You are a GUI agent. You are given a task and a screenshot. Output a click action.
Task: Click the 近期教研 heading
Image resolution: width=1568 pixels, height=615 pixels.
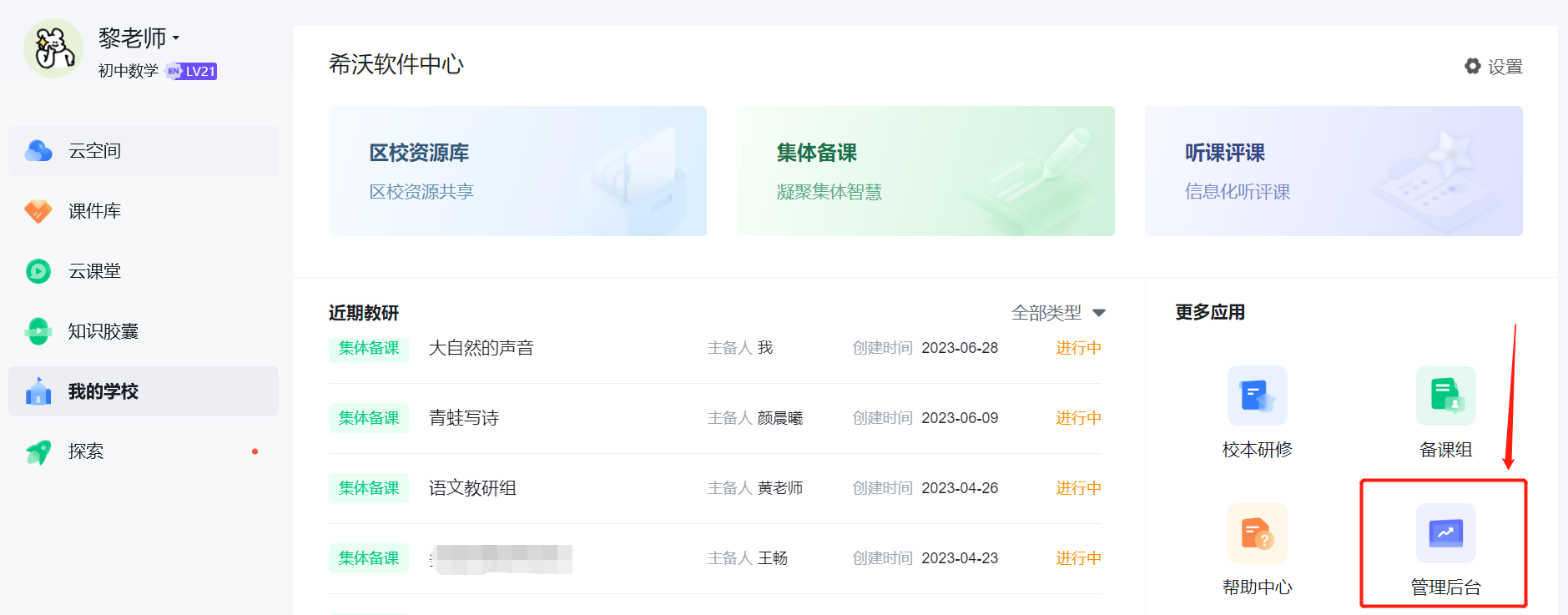364,313
